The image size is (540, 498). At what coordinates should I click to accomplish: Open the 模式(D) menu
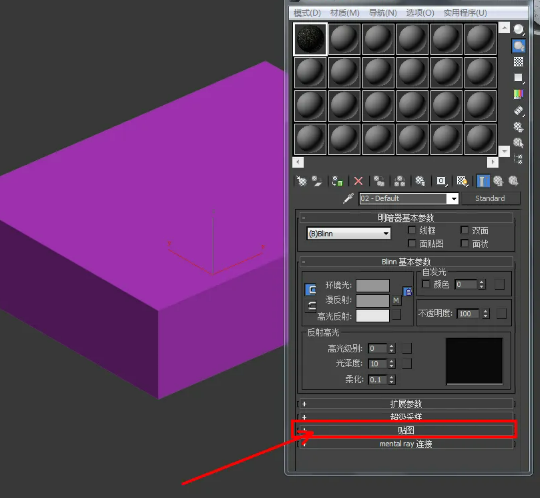(307, 13)
